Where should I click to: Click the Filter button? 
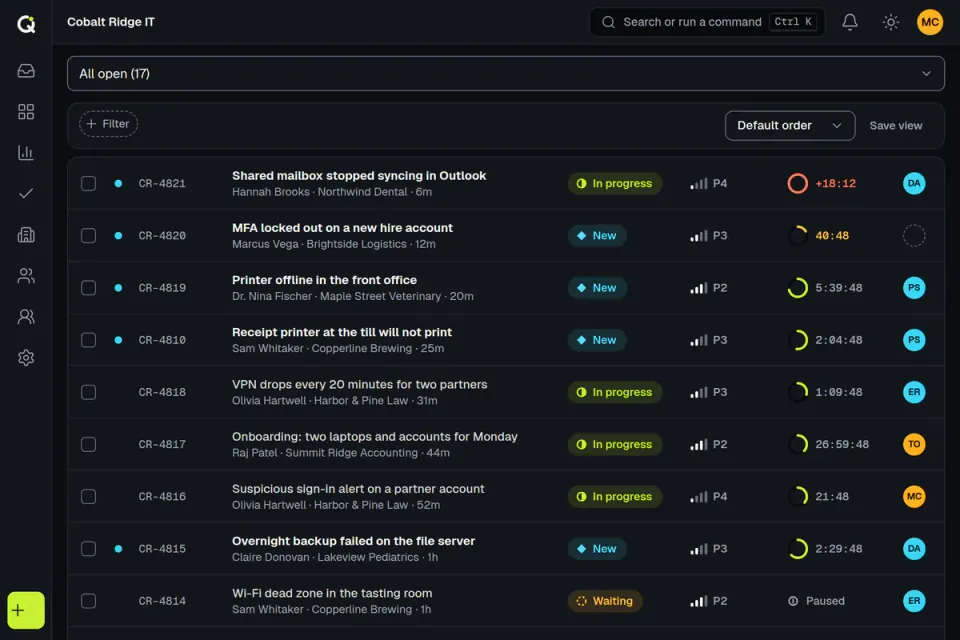pos(108,124)
